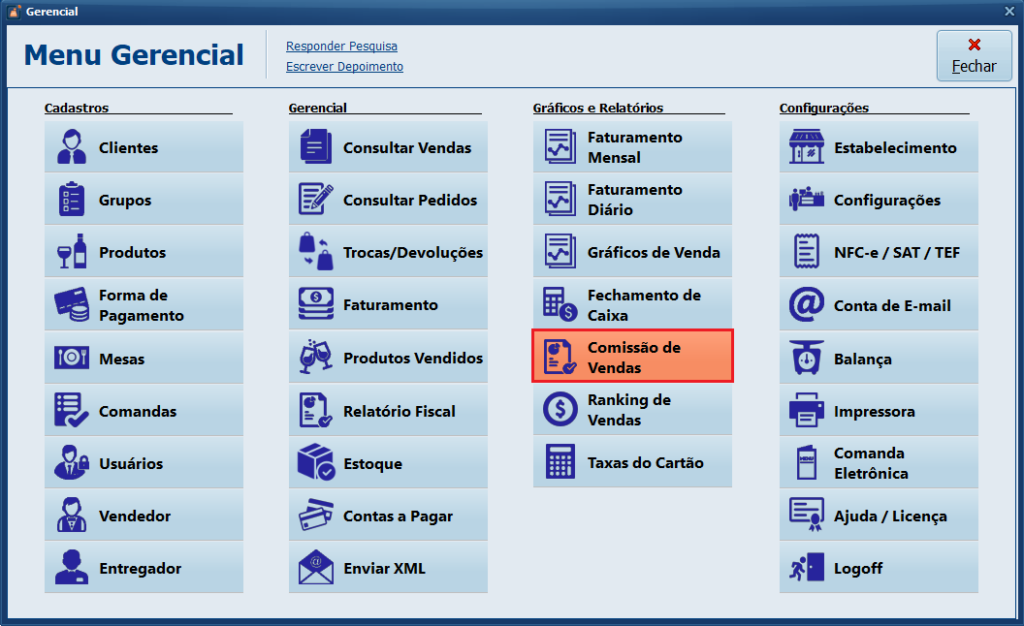Select the Balança scale icon
Viewport: 1024px width, 626px height.
pyautogui.click(x=807, y=358)
